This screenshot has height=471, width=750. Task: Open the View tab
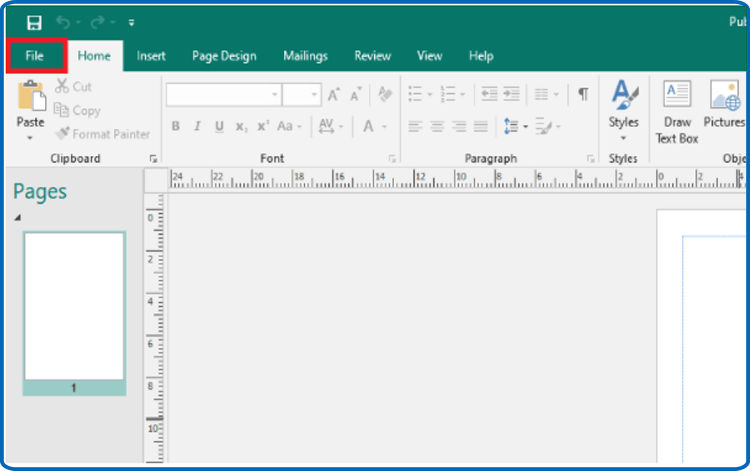[430, 56]
